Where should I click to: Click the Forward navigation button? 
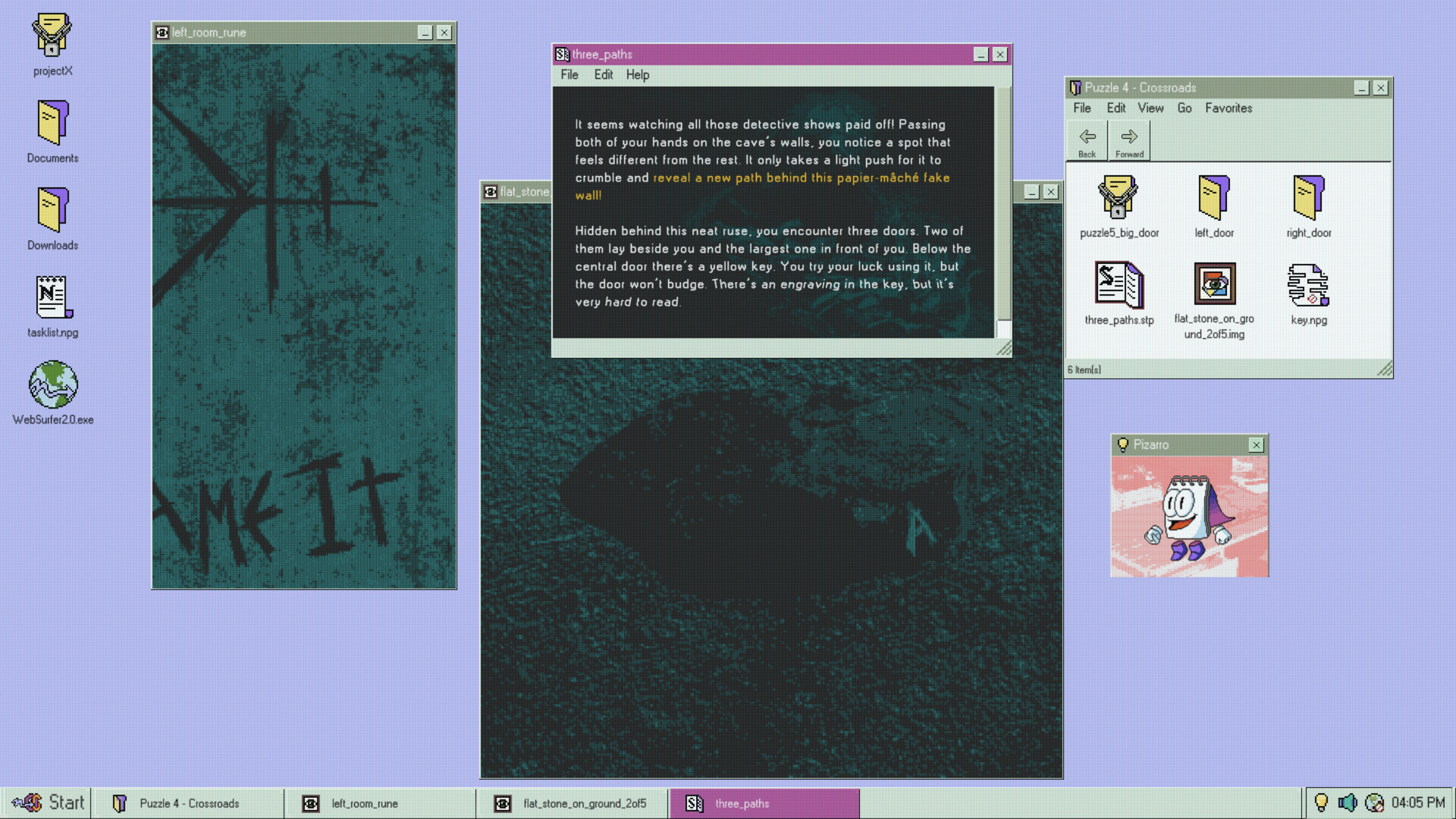click(x=1128, y=141)
